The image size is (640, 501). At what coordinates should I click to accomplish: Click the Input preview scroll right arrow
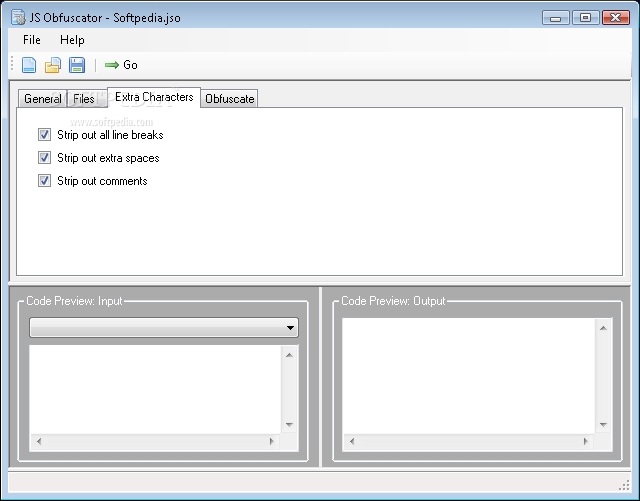tap(272, 441)
